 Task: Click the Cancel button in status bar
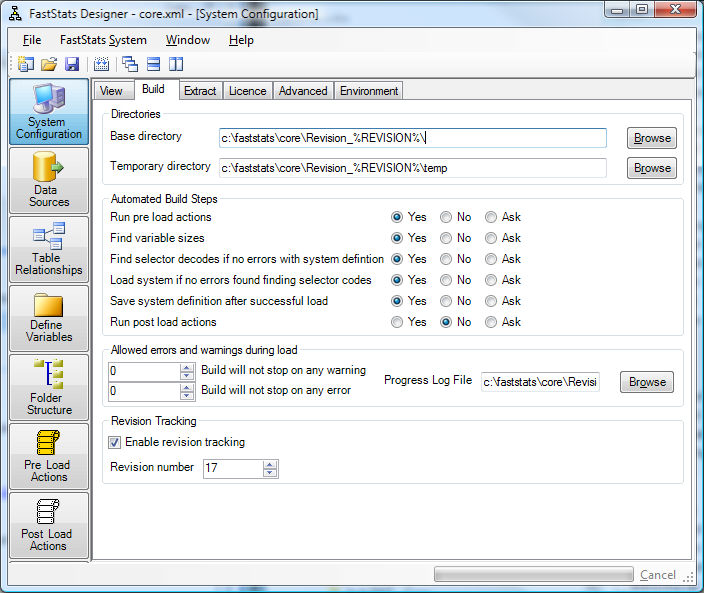[658, 575]
